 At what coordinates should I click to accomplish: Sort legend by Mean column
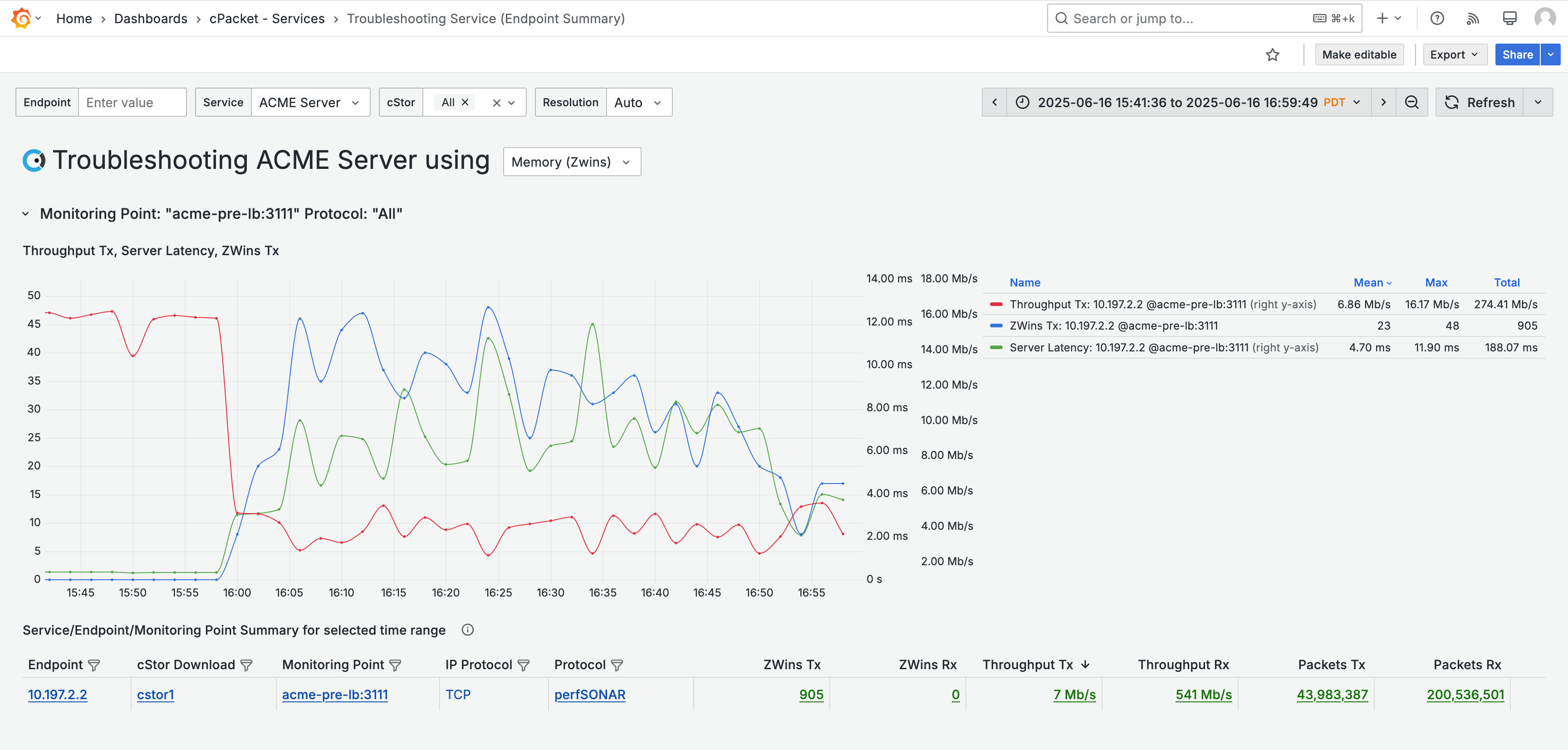pyautogui.click(x=1372, y=283)
